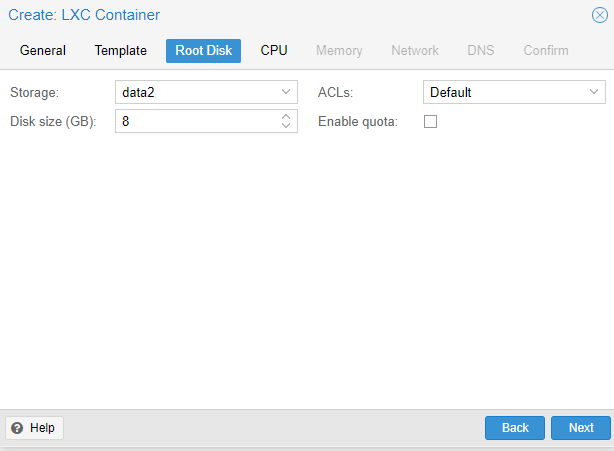Click the ACLs field showing Default
The height and width of the screenshot is (451, 614).
514,92
